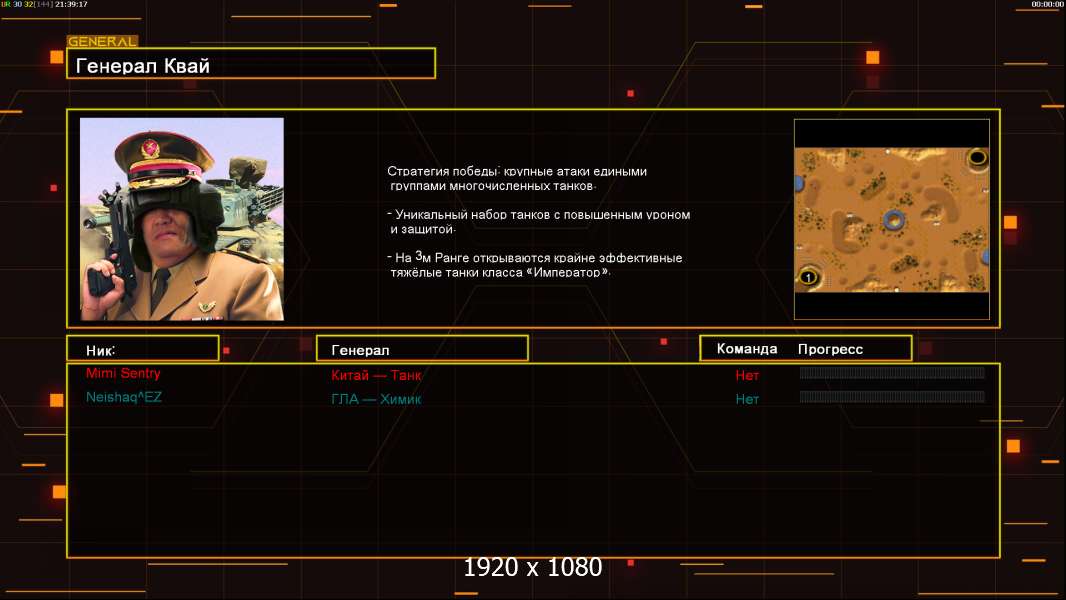Click the blue ring marker at map center
This screenshot has width=1066, height=600.
tap(893, 219)
